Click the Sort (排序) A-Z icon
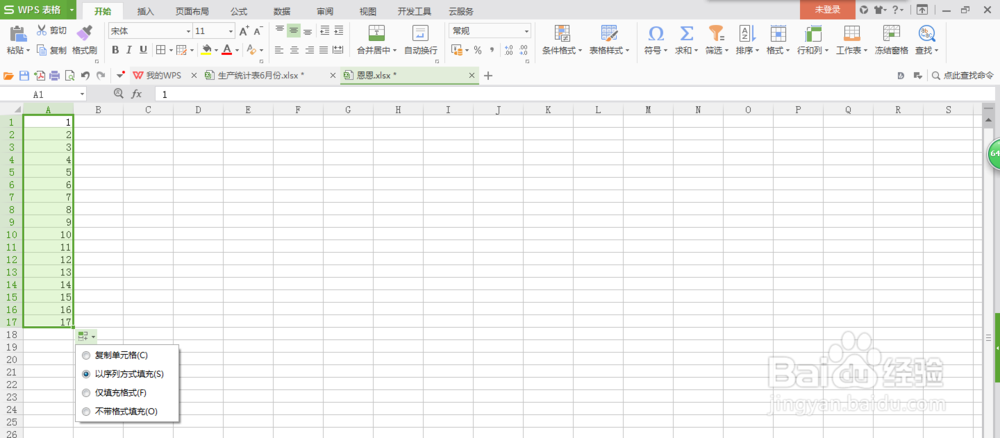1000x438 pixels. [747, 34]
